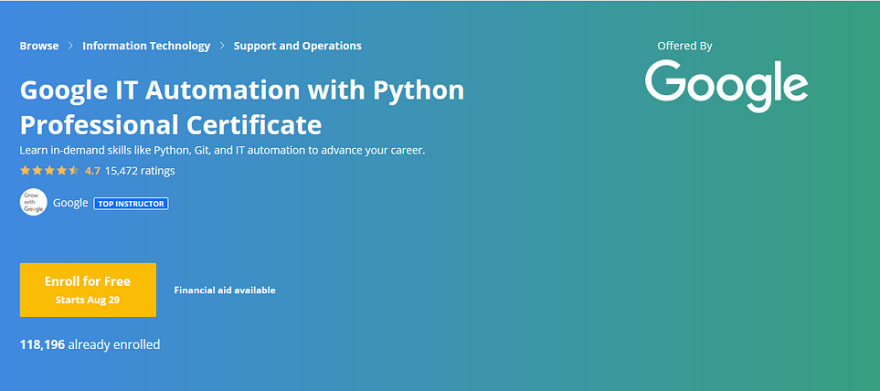The height and width of the screenshot is (391, 880).
Task: Click the 15,472 ratings text
Action: pyautogui.click(x=140, y=171)
